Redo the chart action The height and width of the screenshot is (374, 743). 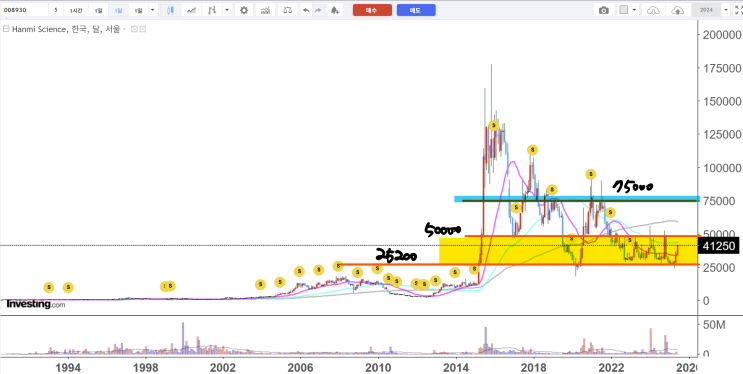click(318, 10)
